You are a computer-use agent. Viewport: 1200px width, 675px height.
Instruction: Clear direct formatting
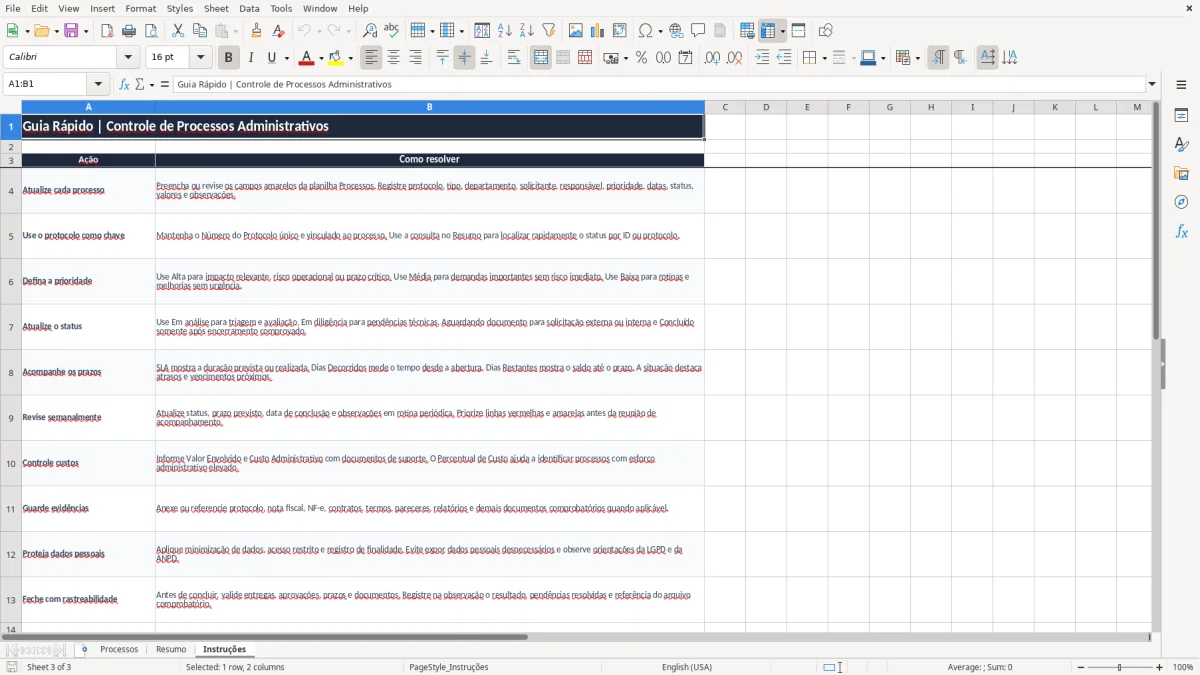(x=278, y=31)
